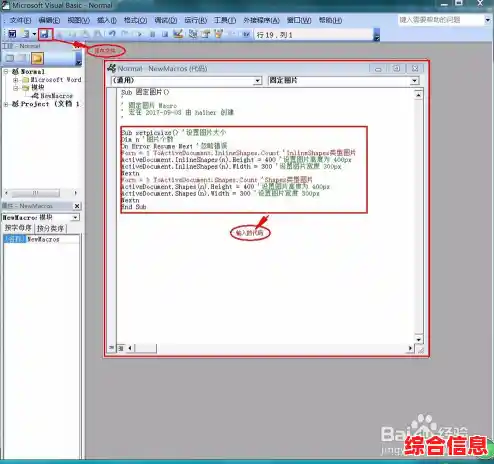Click the View Microsoft Word toolbar icon
The width and height of the screenshot is (494, 464).
(12, 34)
